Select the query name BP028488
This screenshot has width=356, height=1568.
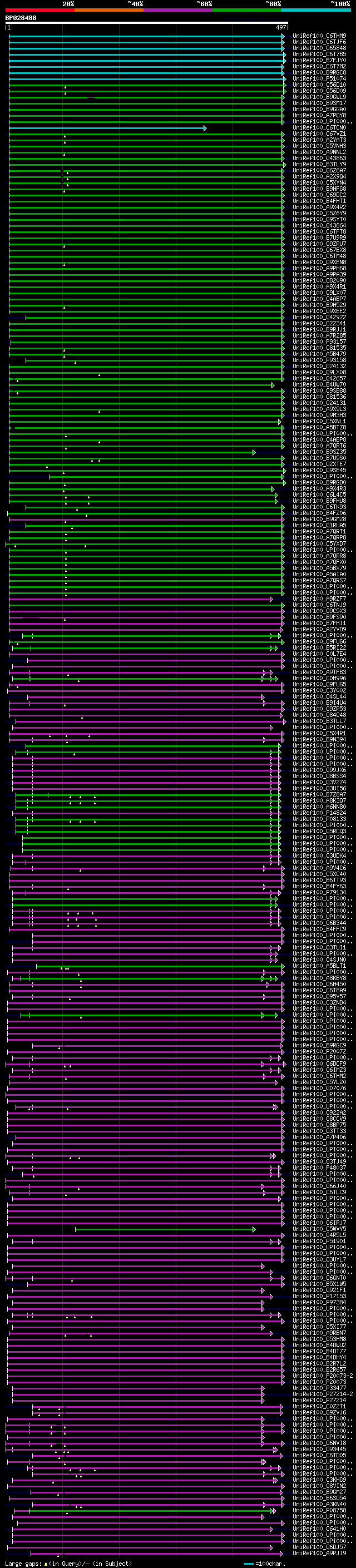pyautogui.click(x=21, y=18)
